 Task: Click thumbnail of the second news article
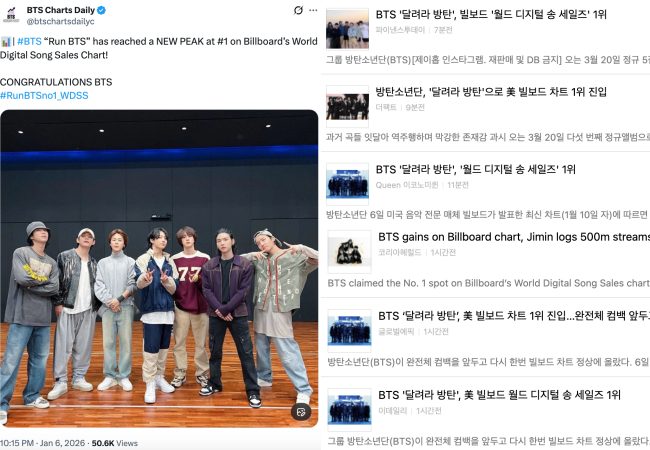347,106
